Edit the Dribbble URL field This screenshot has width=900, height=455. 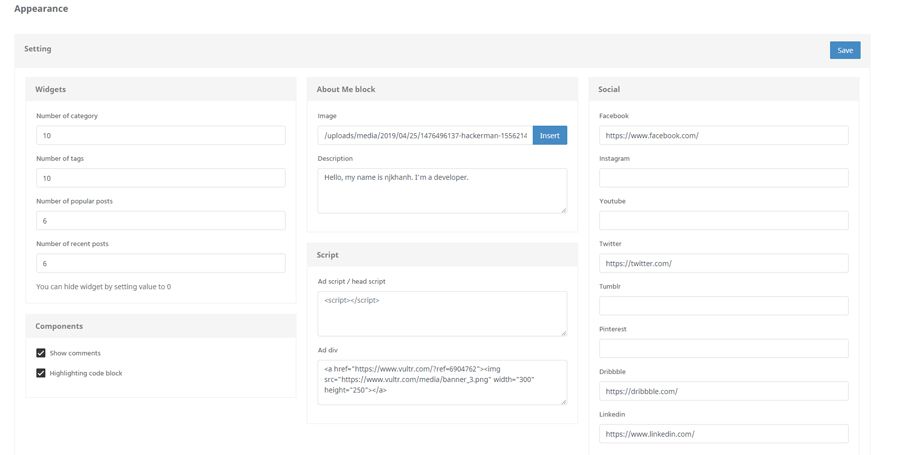coord(723,391)
